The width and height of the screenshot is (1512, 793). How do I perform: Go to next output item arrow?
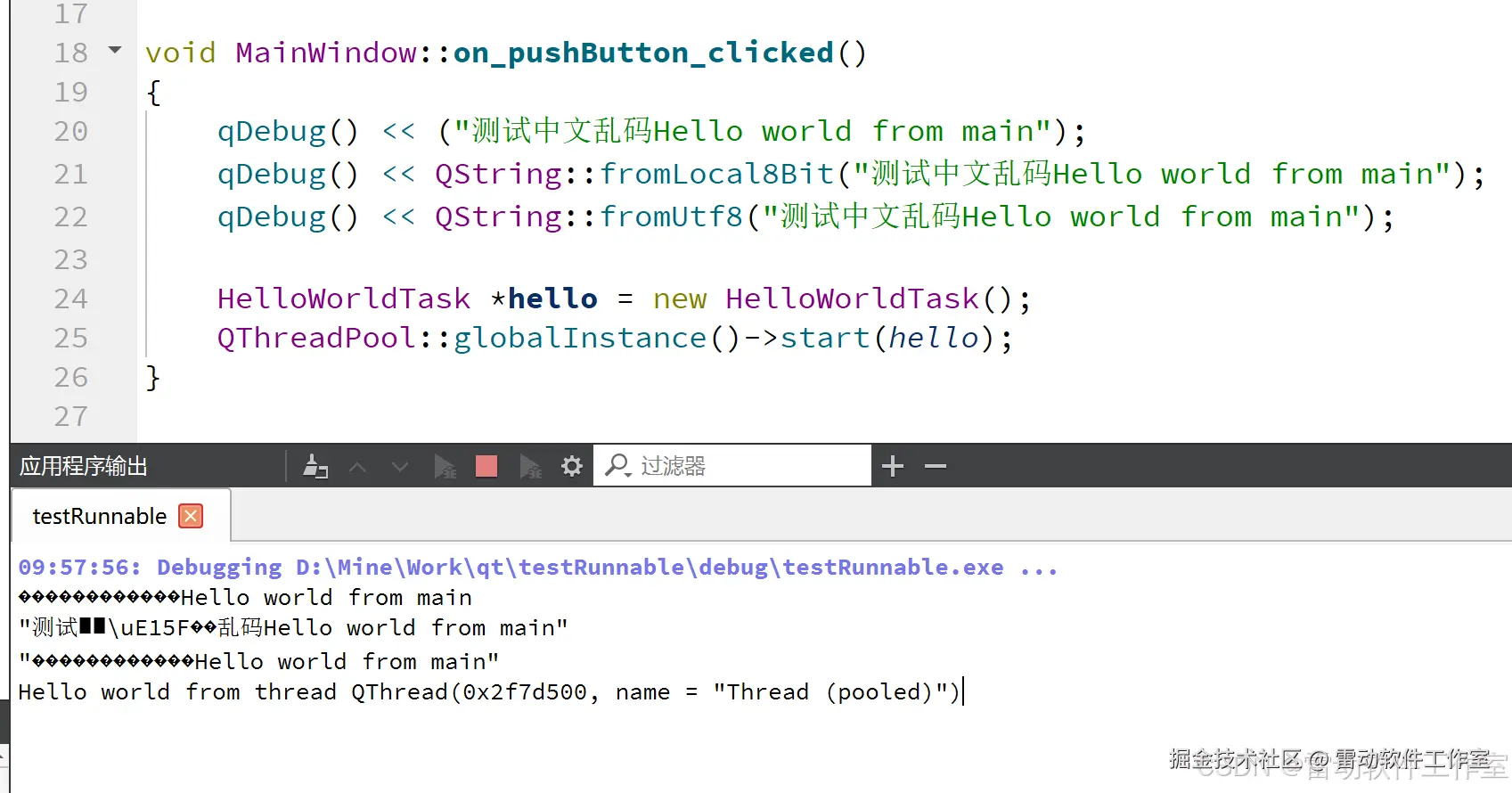[x=400, y=466]
